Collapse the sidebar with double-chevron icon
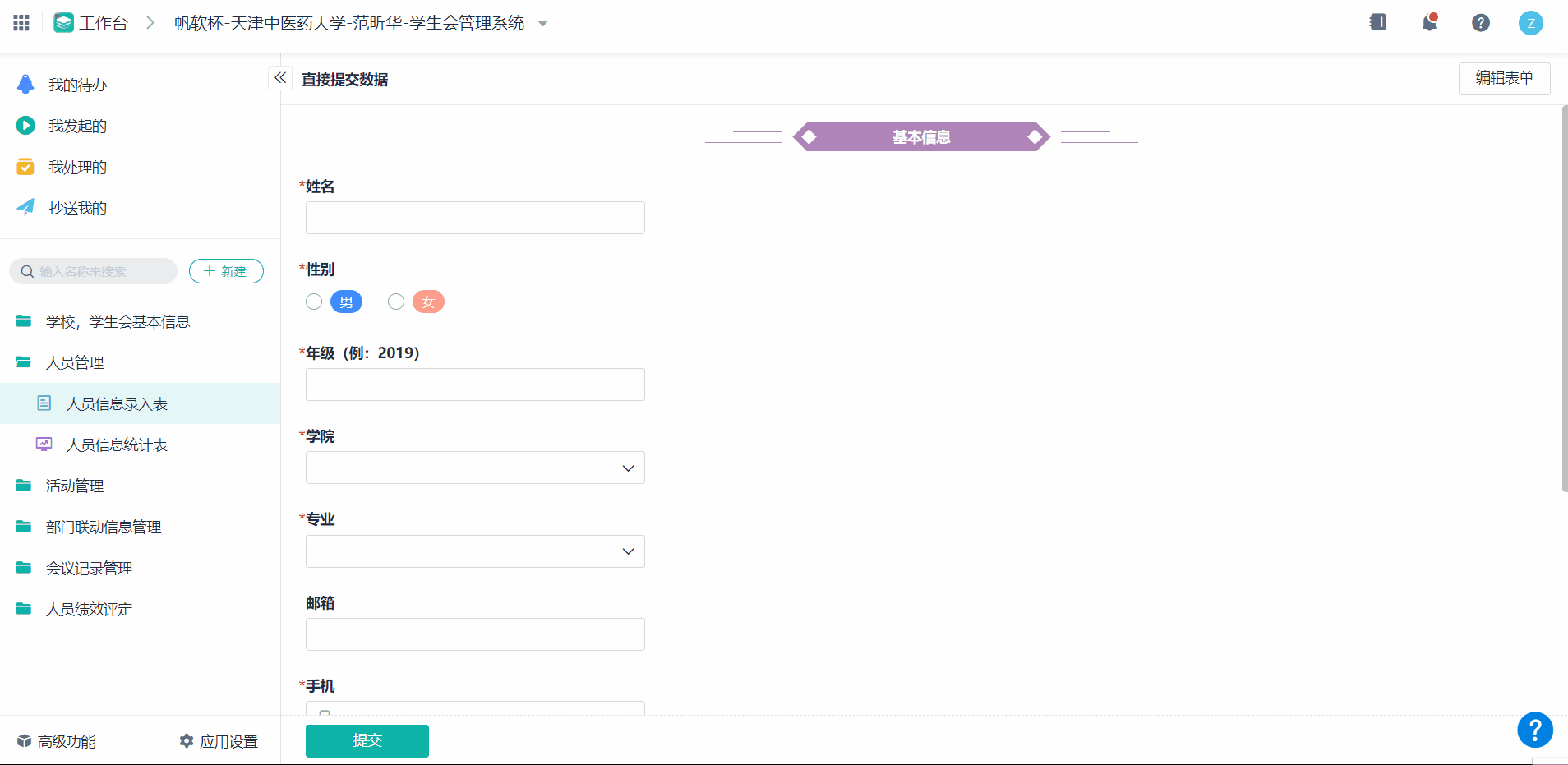 [x=280, y=78]
